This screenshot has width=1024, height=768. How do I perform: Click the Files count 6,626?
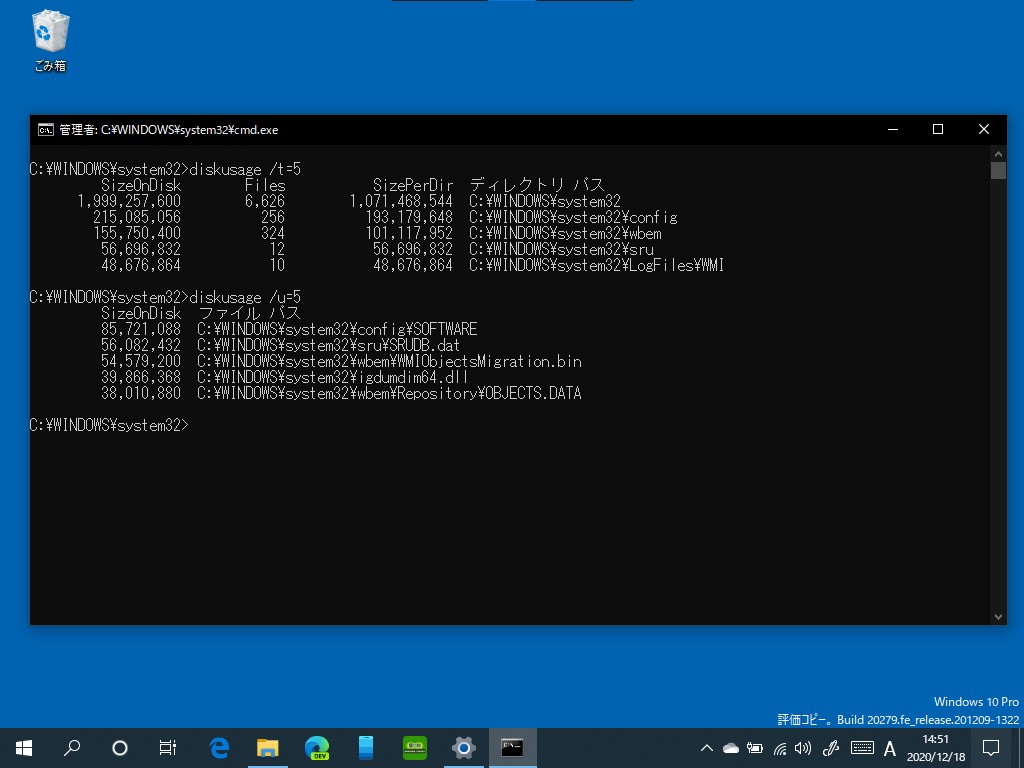click(x=265, y=201)
